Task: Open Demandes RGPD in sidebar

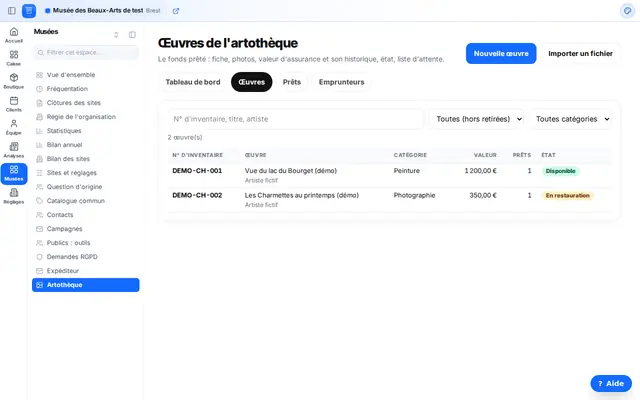Action: 86,257
